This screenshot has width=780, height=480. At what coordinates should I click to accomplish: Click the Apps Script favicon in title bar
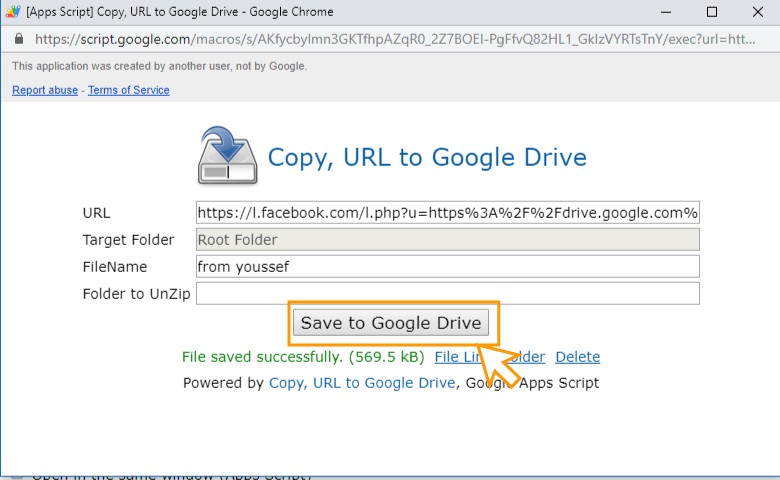click(x=13, y=12)
